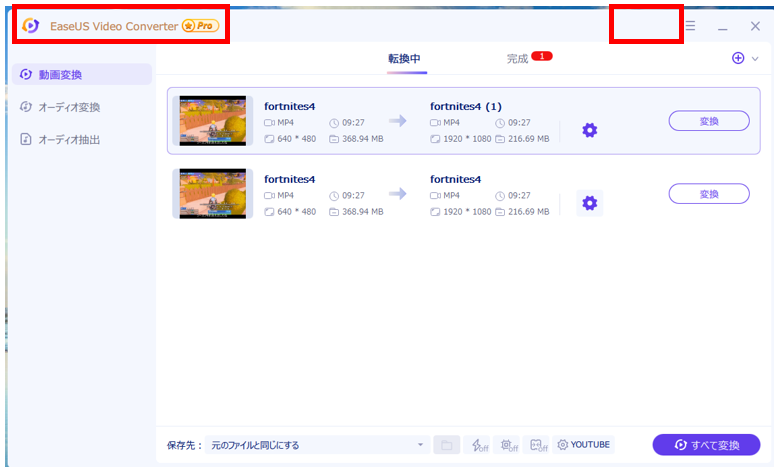The width and height of the screenshot is (781, 475).
Task: Click 変換 button for fortnites4 (1)
Action: tap(709, 121)
